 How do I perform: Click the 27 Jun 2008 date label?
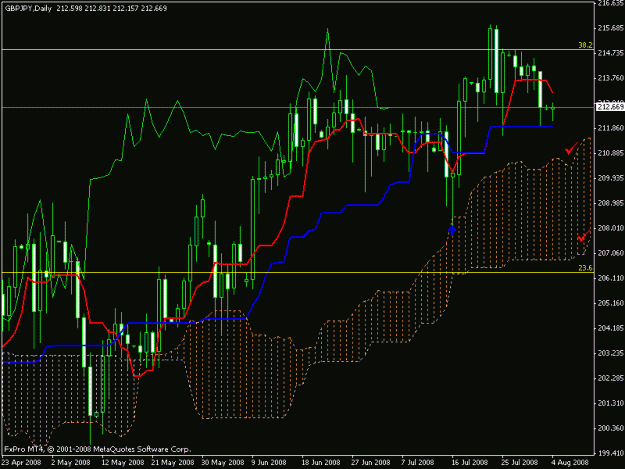click(371, 463)
